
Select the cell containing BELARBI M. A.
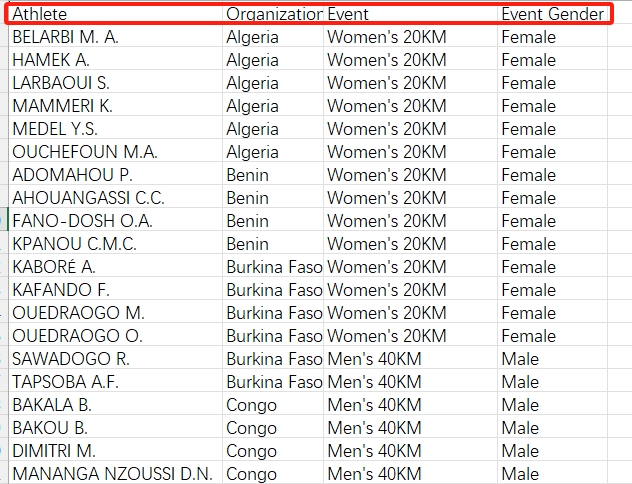pos(115,37)
